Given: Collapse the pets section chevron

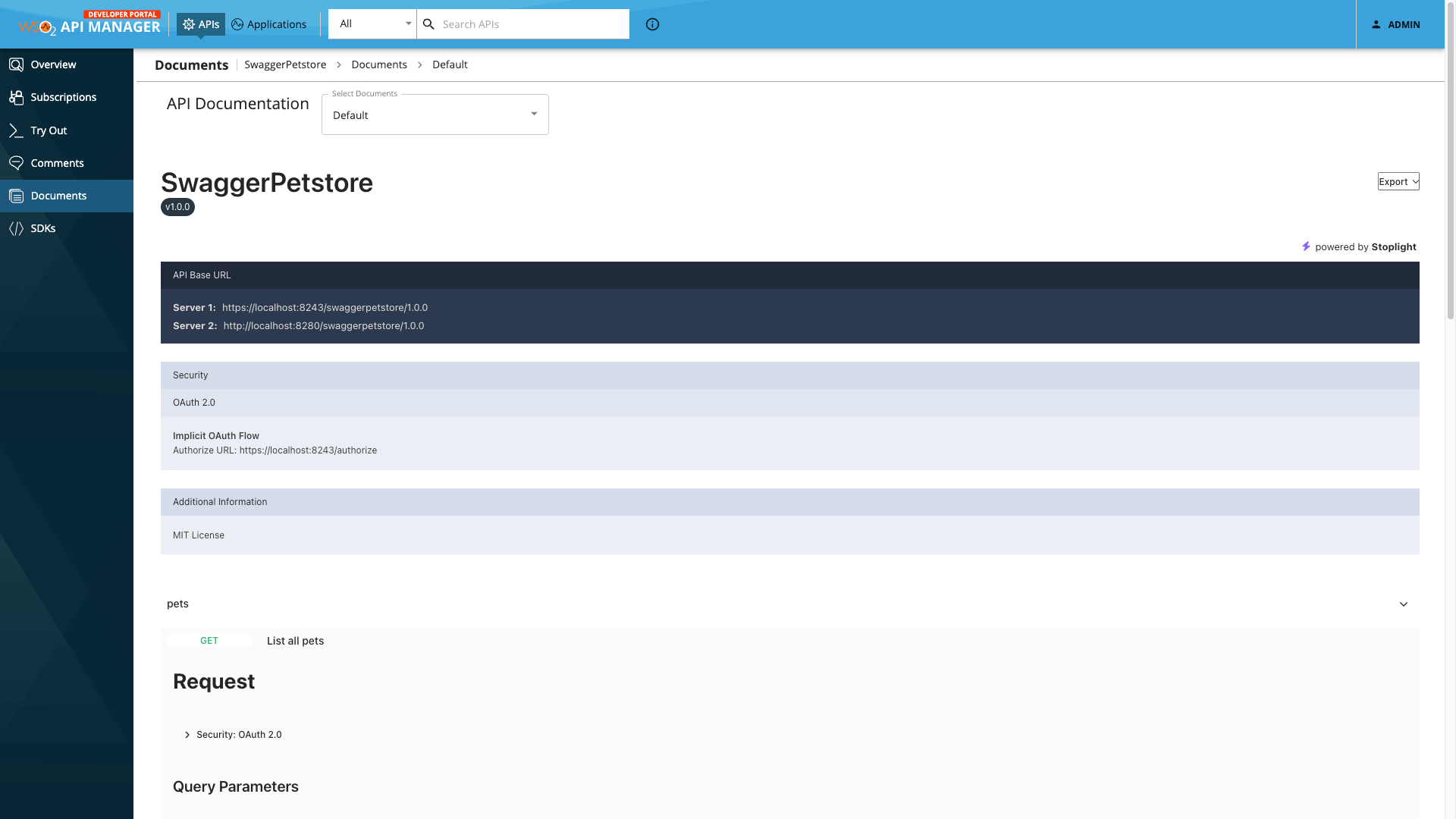Looking at the screenshot, I should (x=1404, y=604).
